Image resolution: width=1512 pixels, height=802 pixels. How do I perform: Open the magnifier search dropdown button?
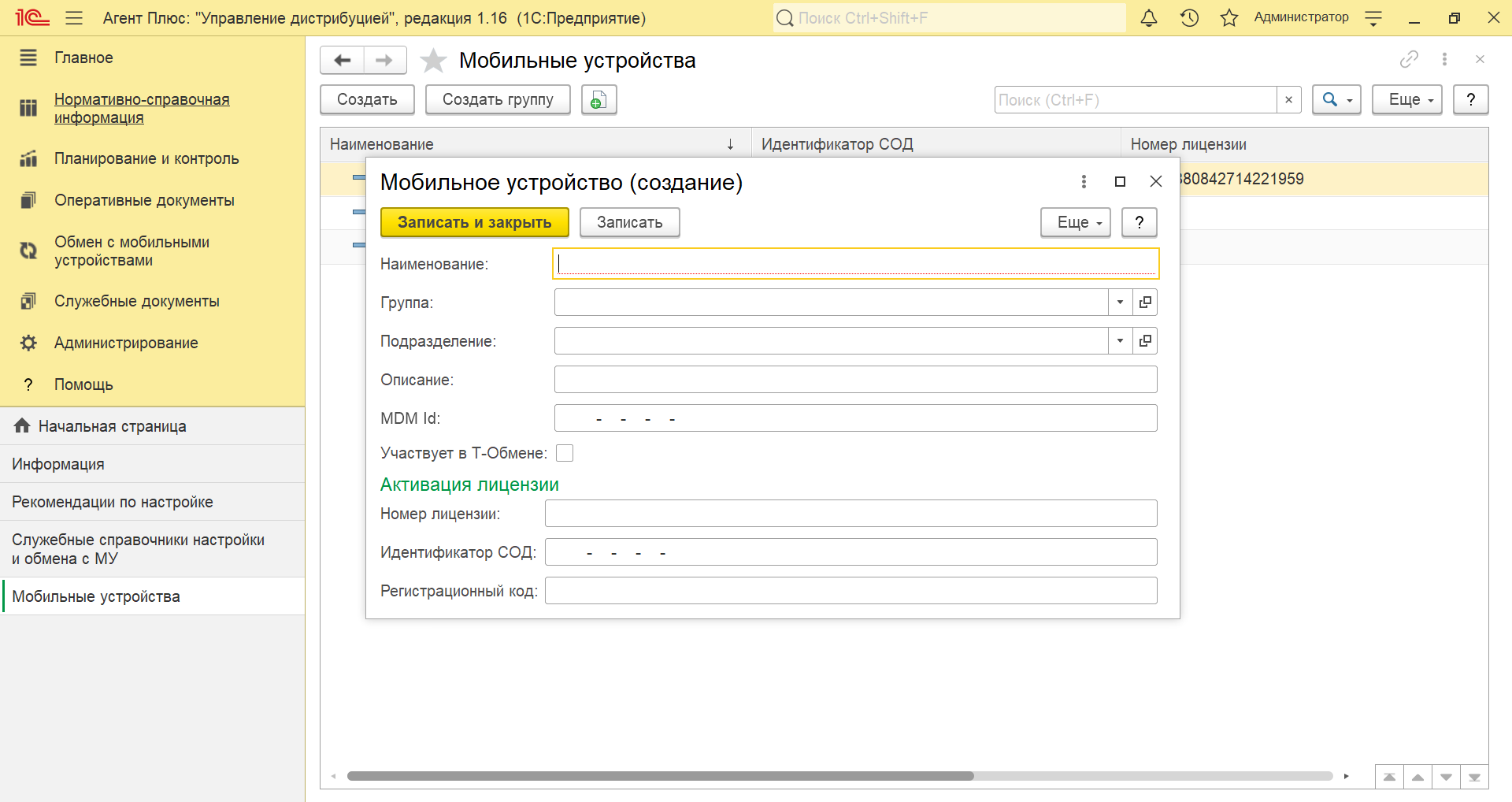tap(1336, 100)
